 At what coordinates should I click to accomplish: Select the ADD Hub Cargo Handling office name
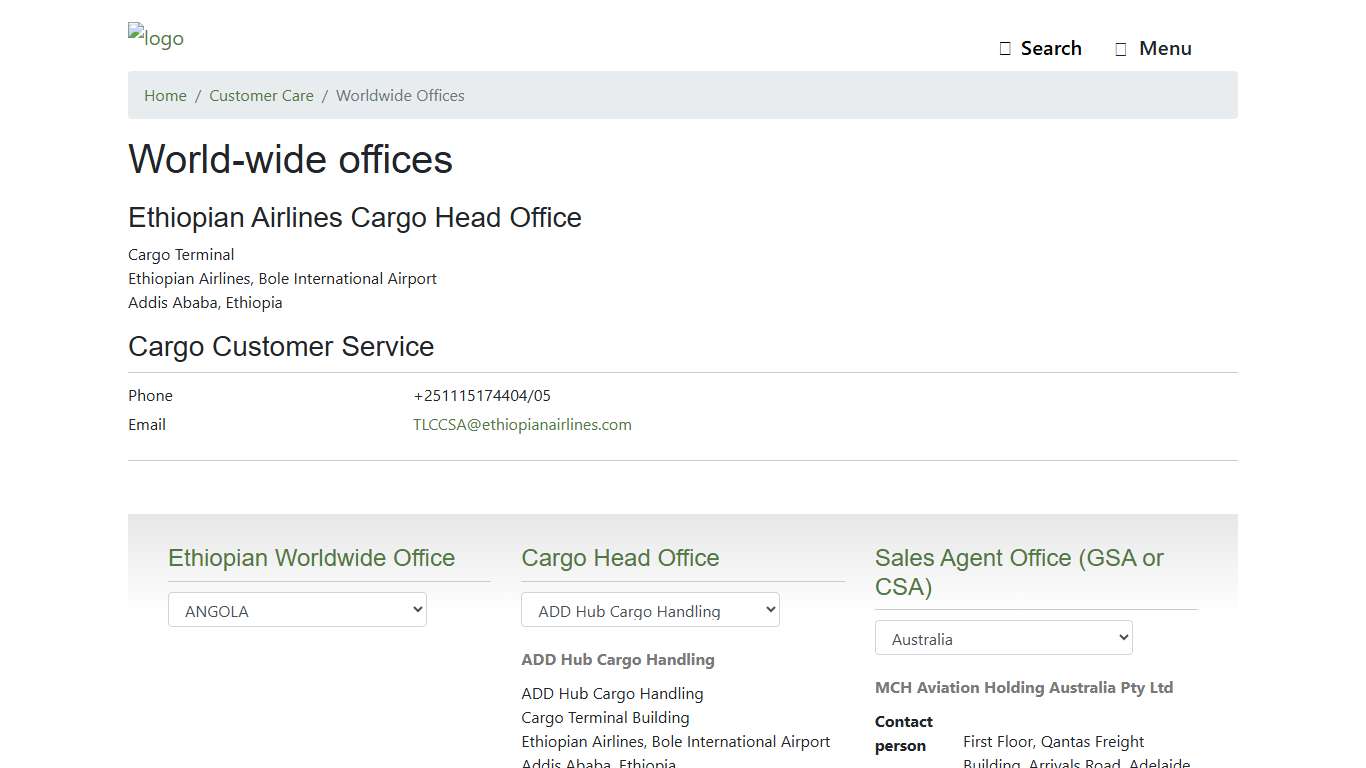[x=617, y=659]
